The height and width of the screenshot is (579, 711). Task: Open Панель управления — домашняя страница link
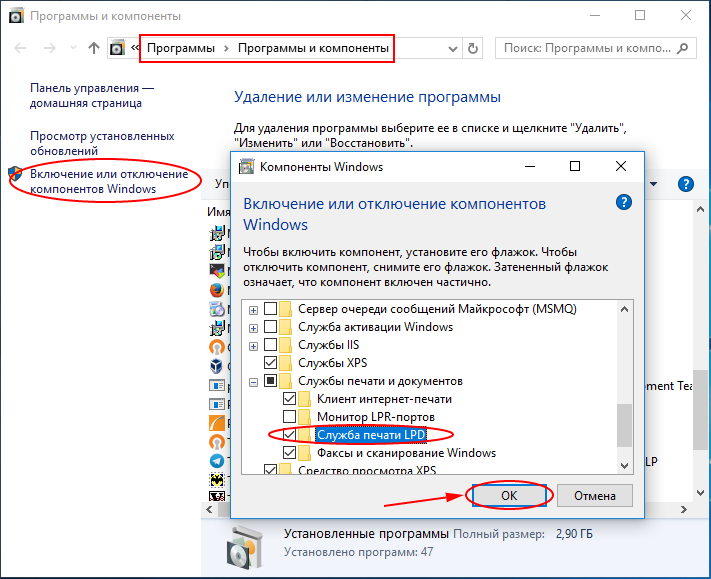coord(92,96)
